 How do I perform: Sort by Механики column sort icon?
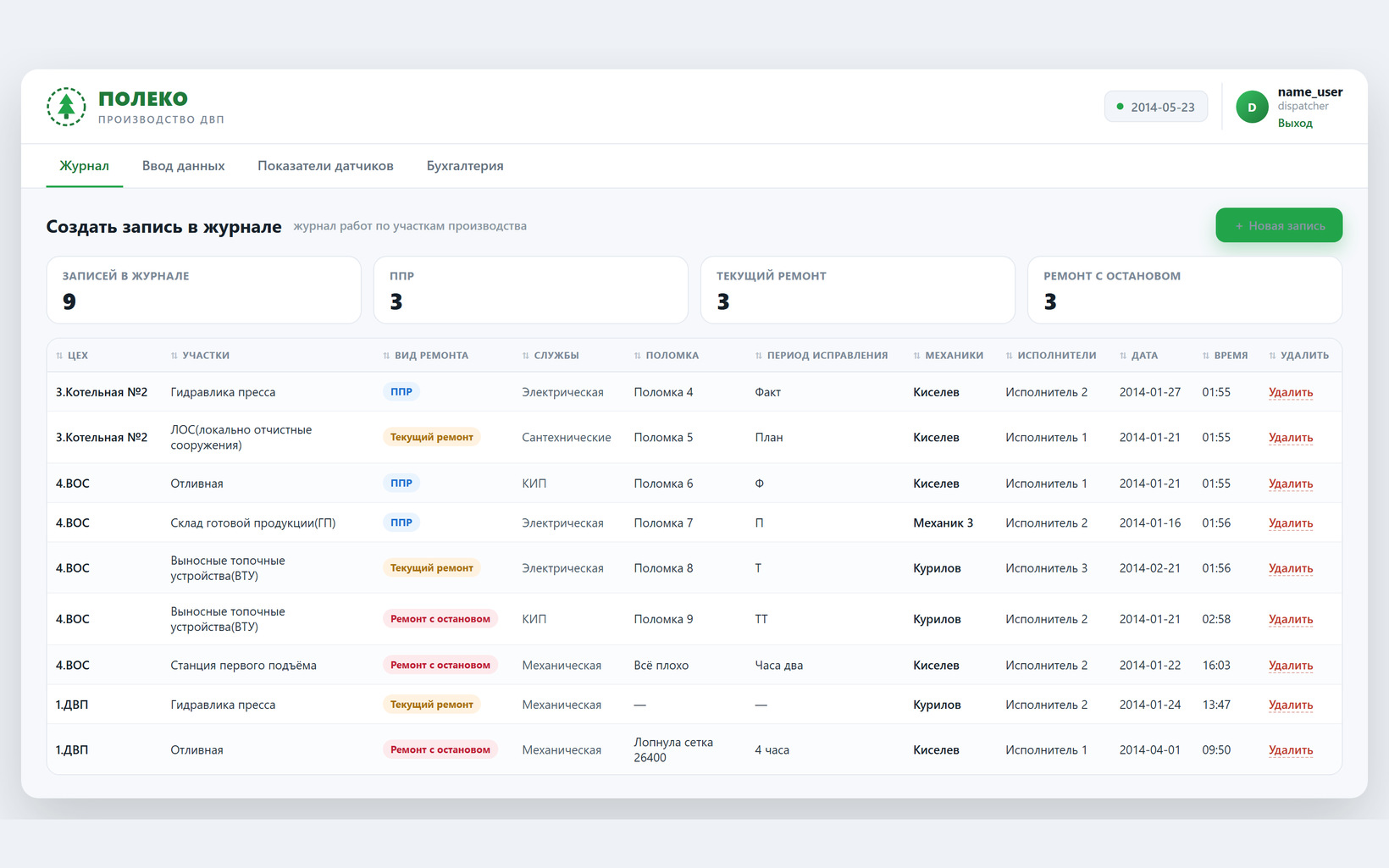917,356
